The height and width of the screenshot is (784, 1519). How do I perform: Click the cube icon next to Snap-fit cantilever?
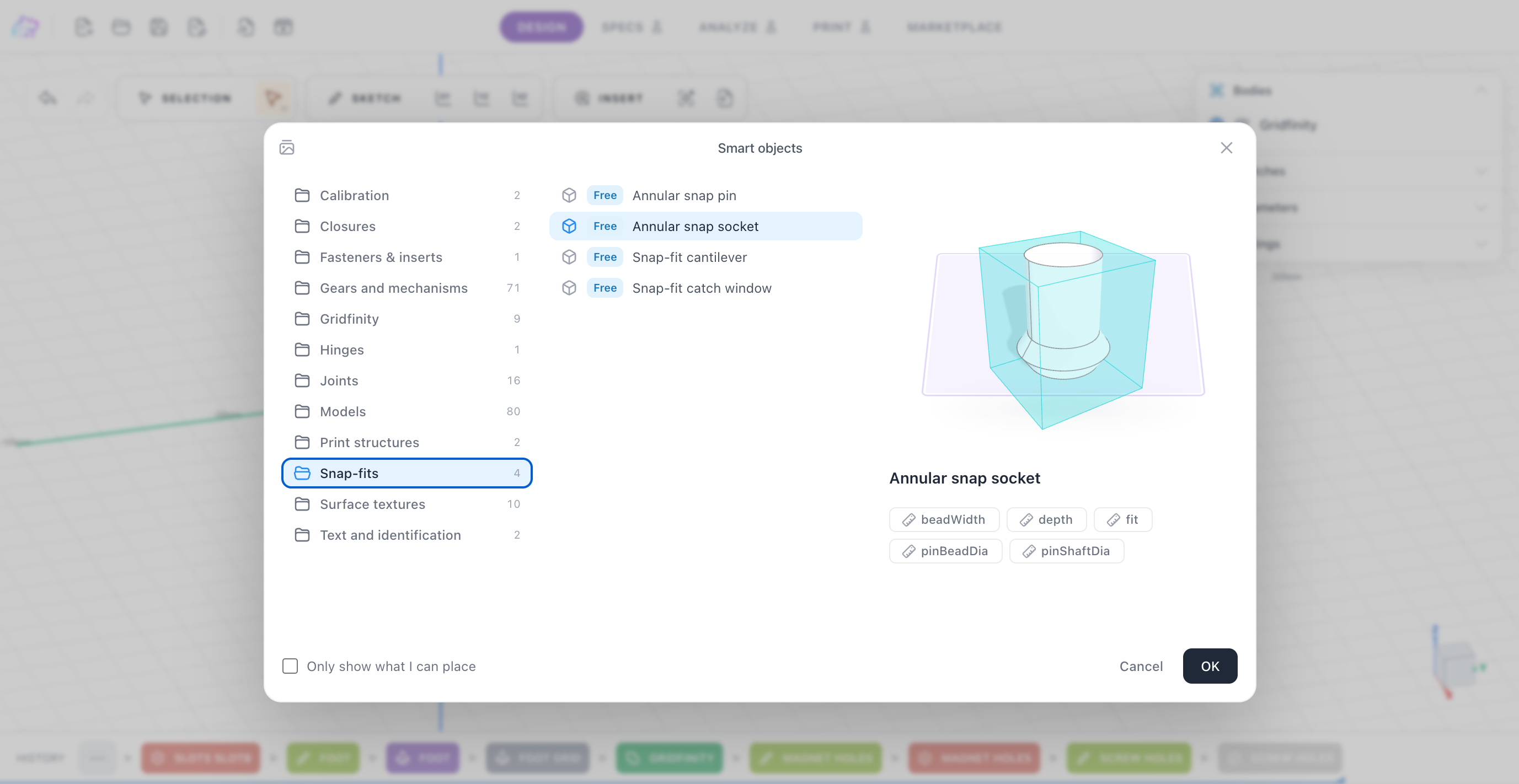click(569, 257)
